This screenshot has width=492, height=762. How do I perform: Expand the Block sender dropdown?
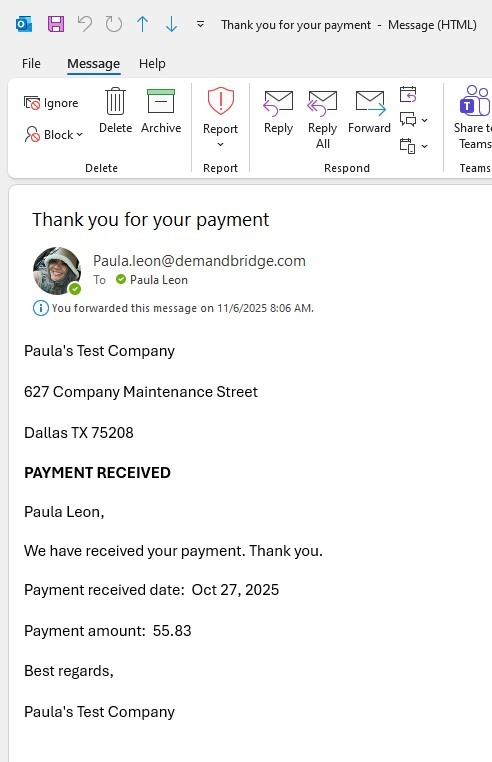tap(53, 135)
